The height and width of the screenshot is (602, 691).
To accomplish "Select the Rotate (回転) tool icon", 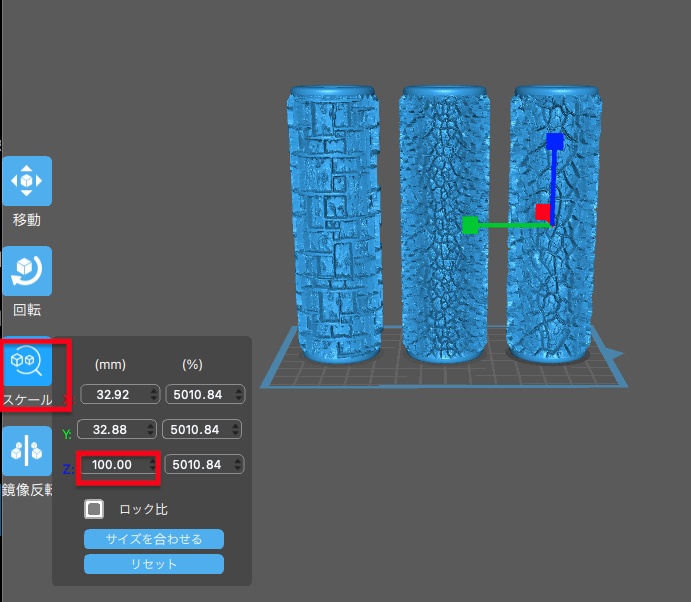I will click(27, 271).
